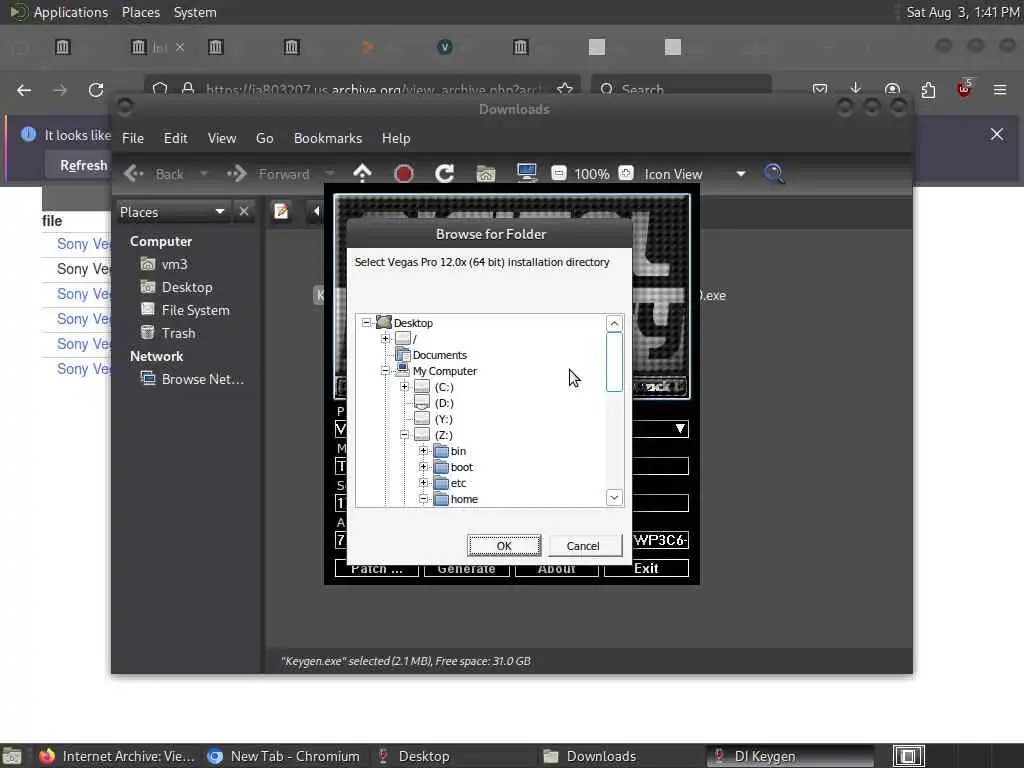Switch to New Tab - Chromium taskbar item
The height and width of the screenshot is (768, 1024).
point(283,756)
